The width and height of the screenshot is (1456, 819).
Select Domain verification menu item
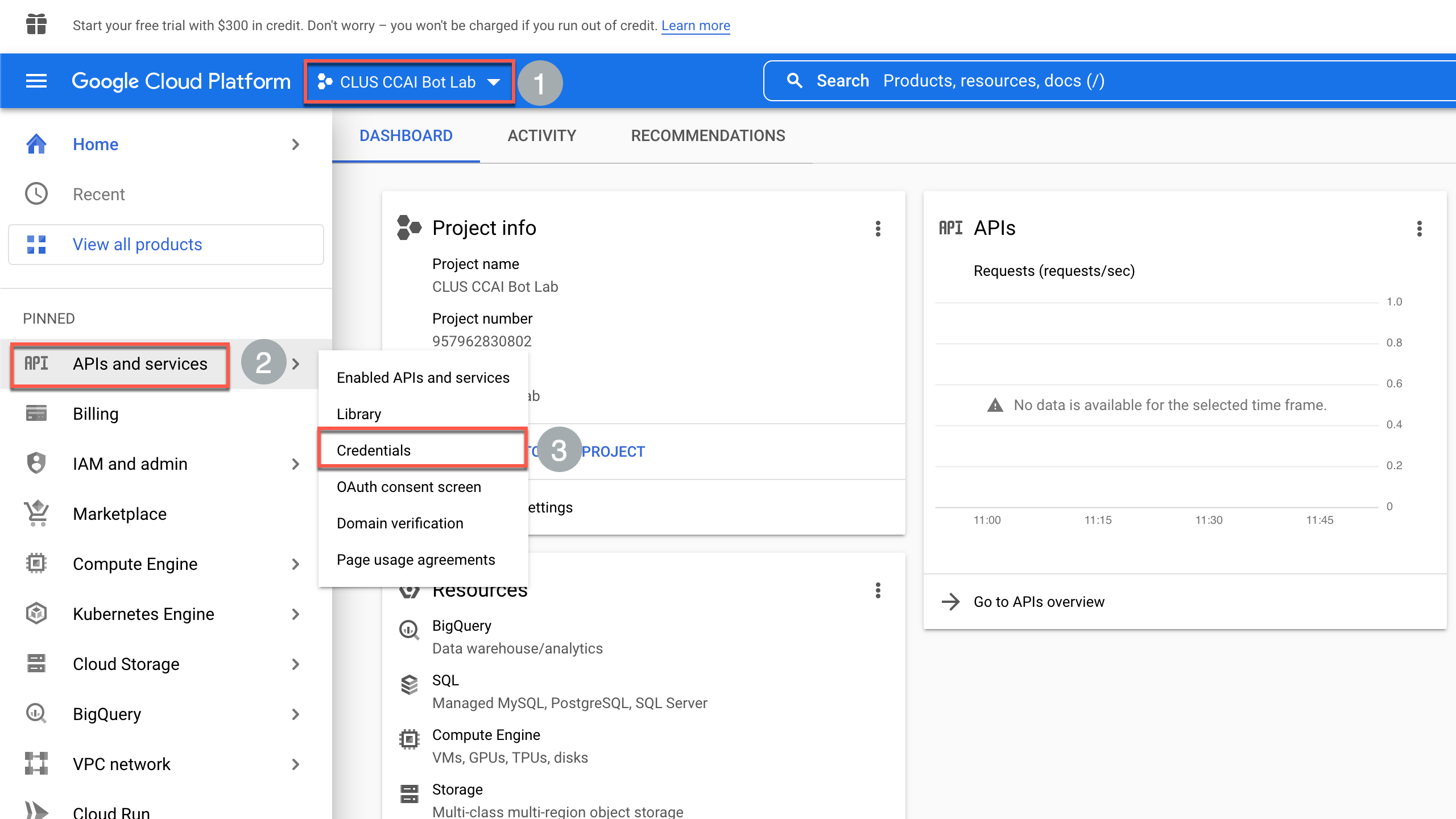[423, 523]
